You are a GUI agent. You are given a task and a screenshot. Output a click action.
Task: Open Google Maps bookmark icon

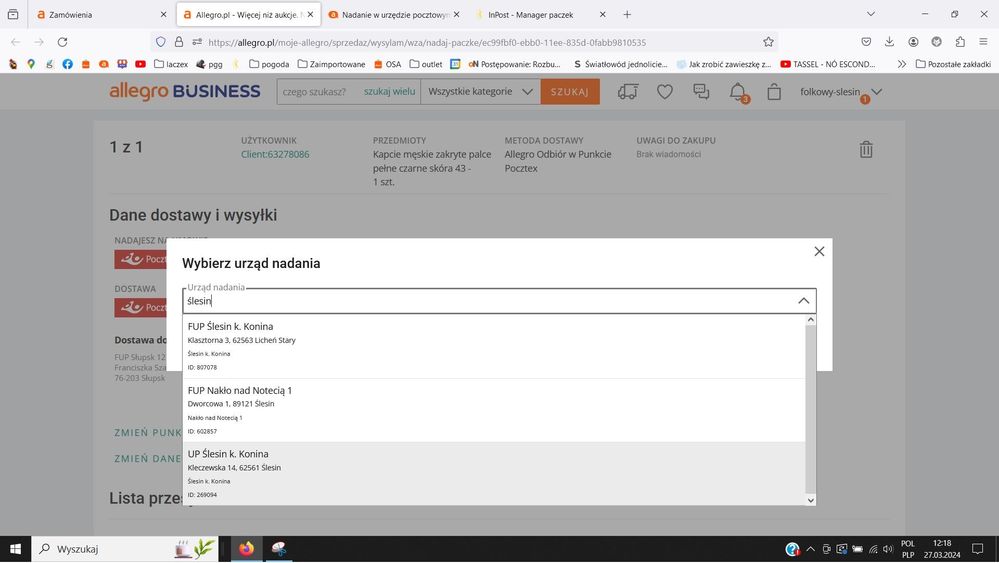click(31, 64)
